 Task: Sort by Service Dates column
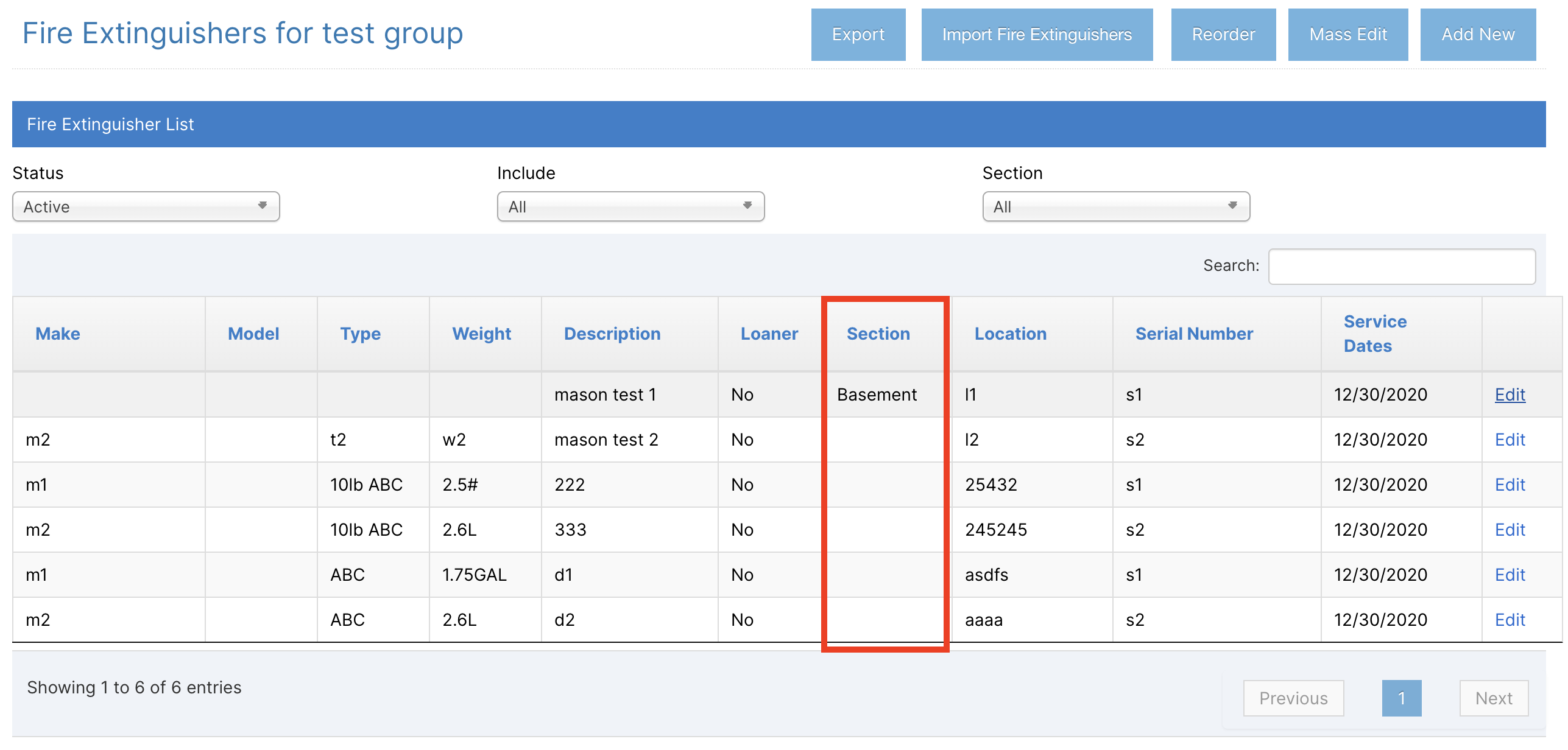pos(1374,334)
